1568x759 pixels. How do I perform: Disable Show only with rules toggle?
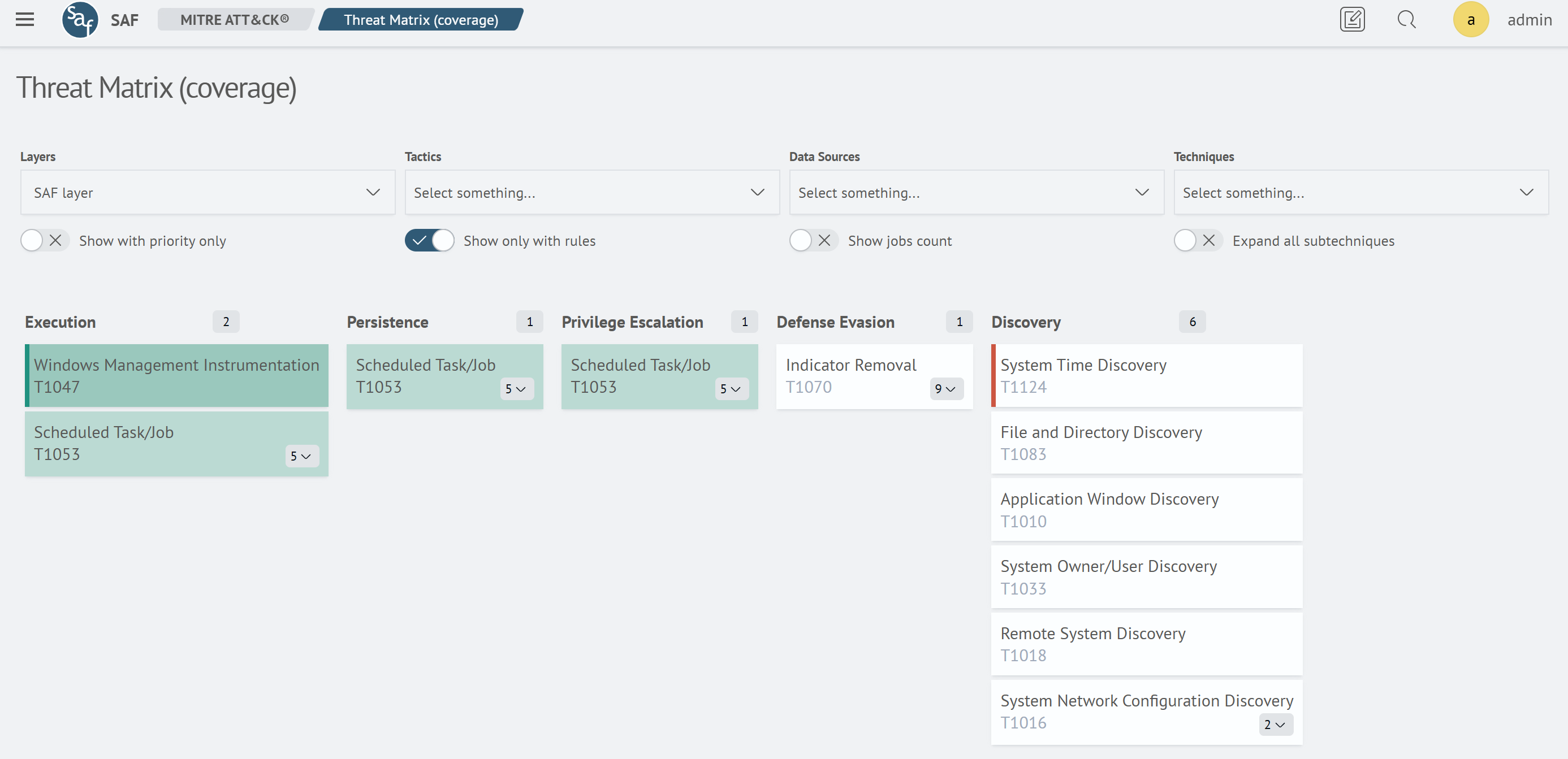429,241
